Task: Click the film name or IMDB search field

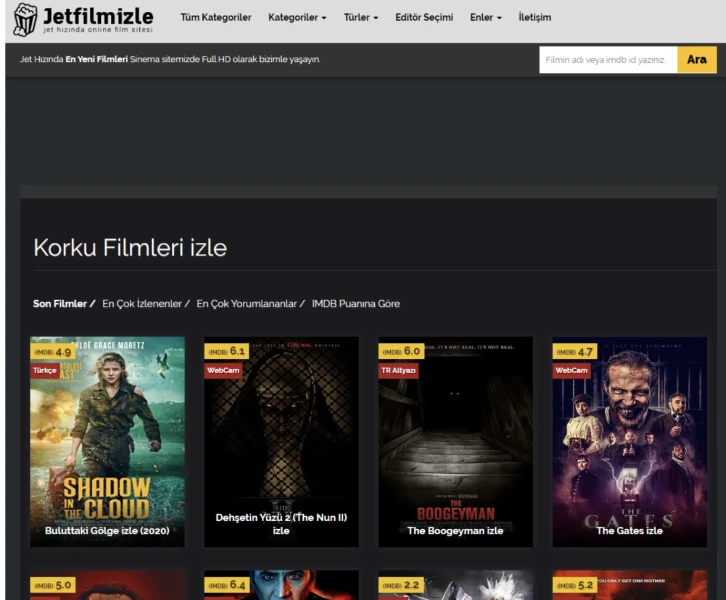Action: tap(607, 60)
